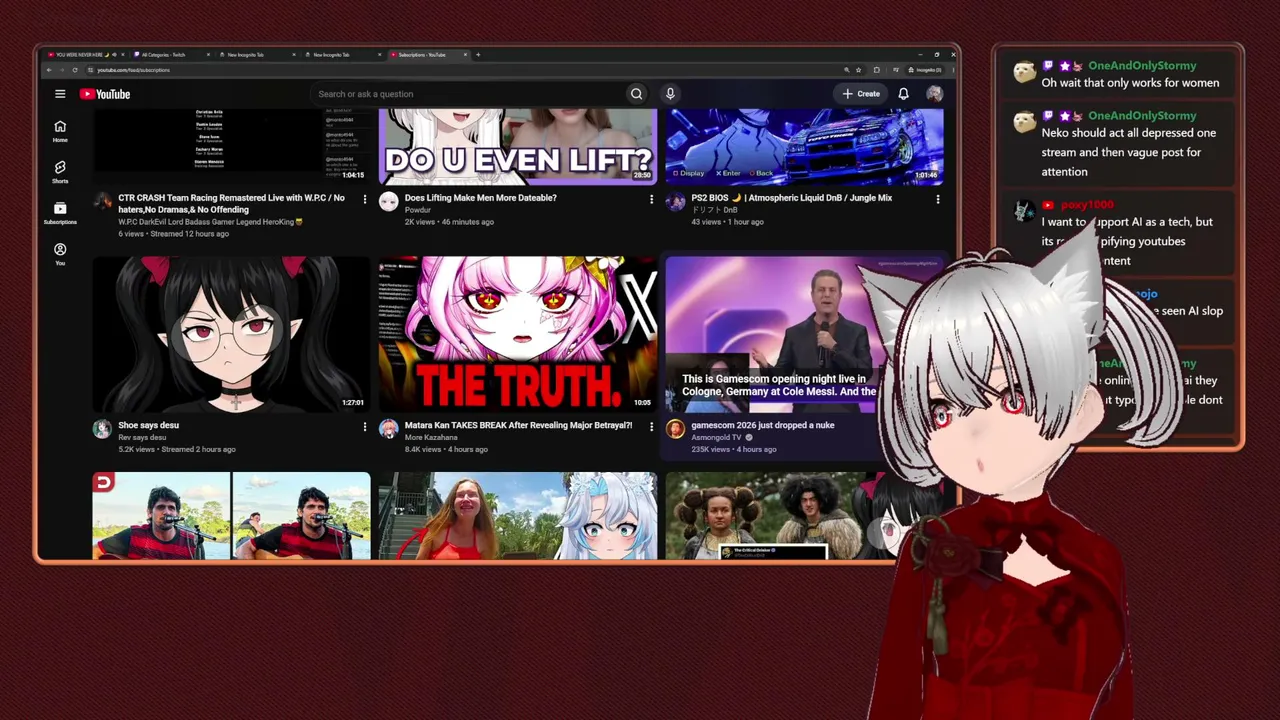Open Matara Kan TAKES BREAK video title

(518, 425)
